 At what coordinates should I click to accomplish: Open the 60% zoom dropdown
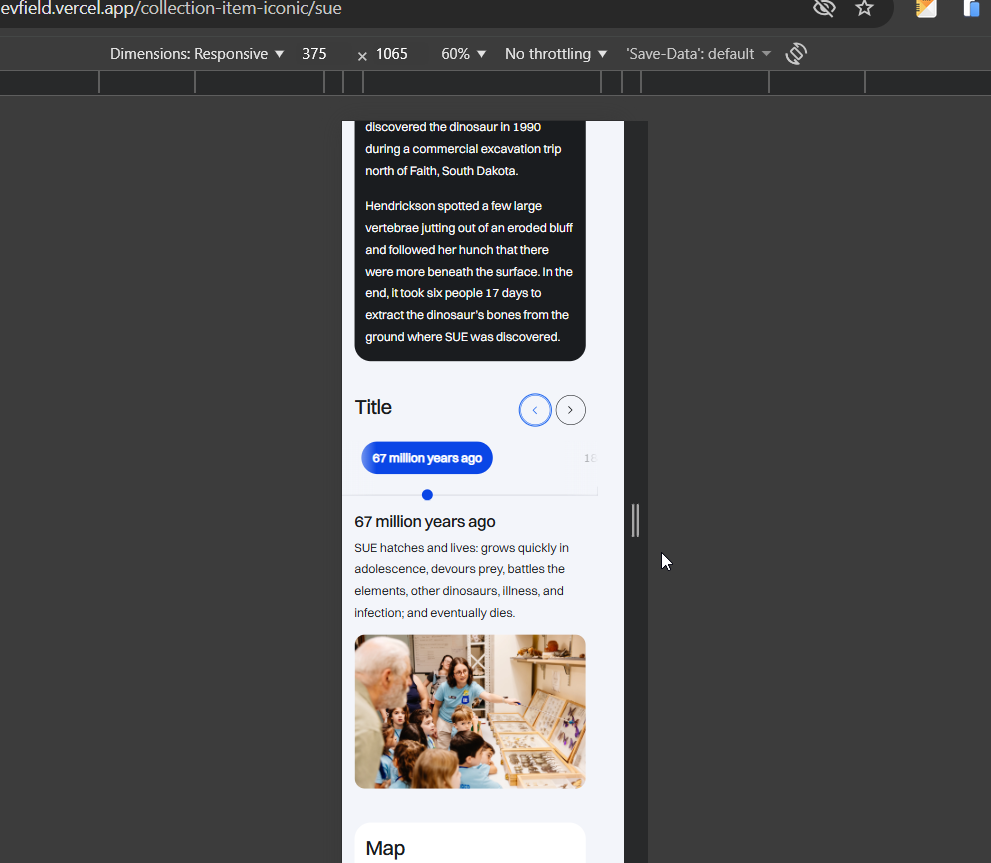[463, 54]
